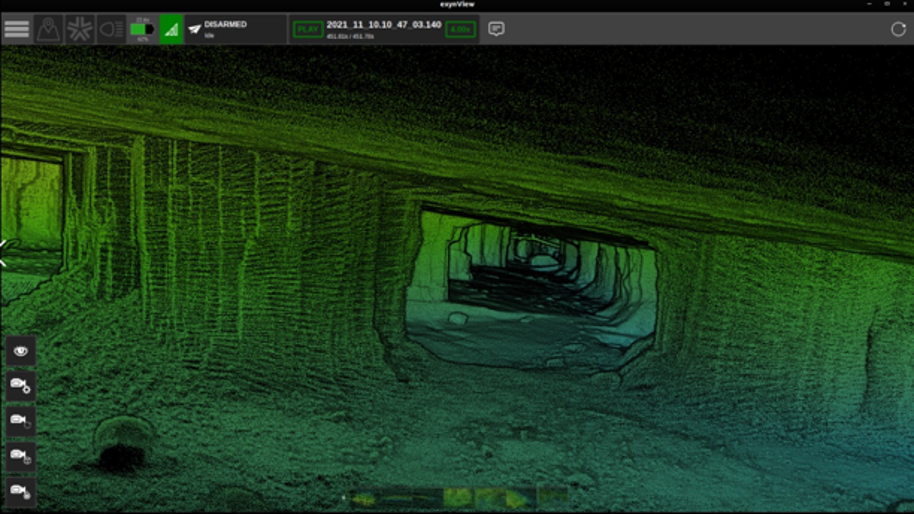914x514 pixels.
Task: Toggle the headlight lights icon
Action: click(111, 29)
